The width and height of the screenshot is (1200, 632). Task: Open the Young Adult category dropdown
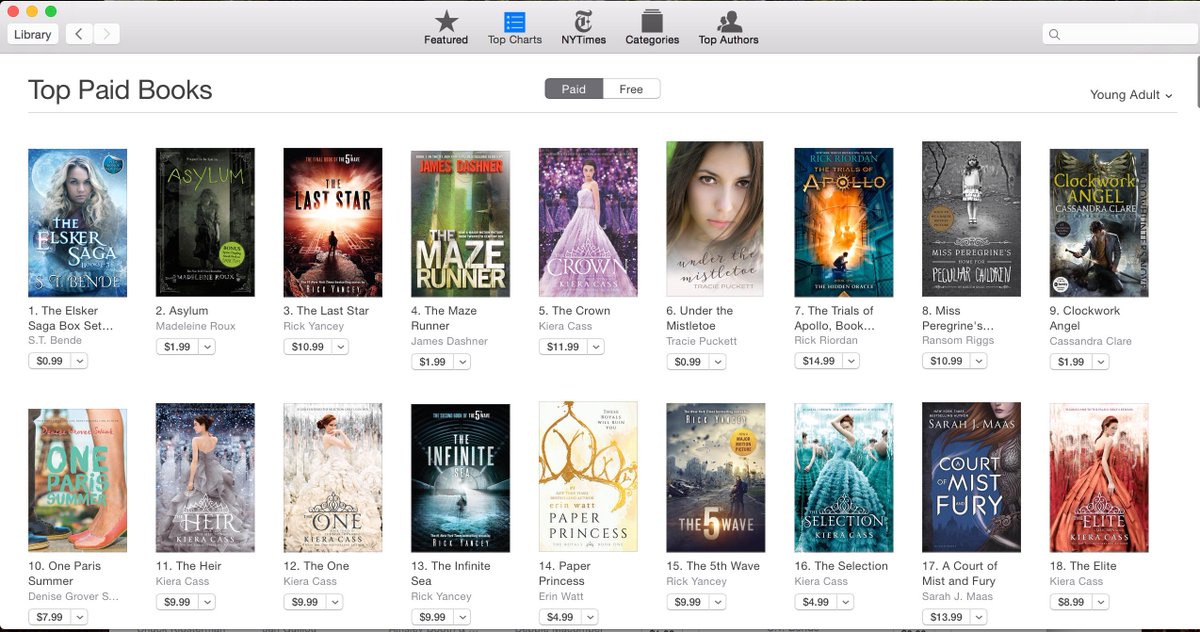point(1131,95)
